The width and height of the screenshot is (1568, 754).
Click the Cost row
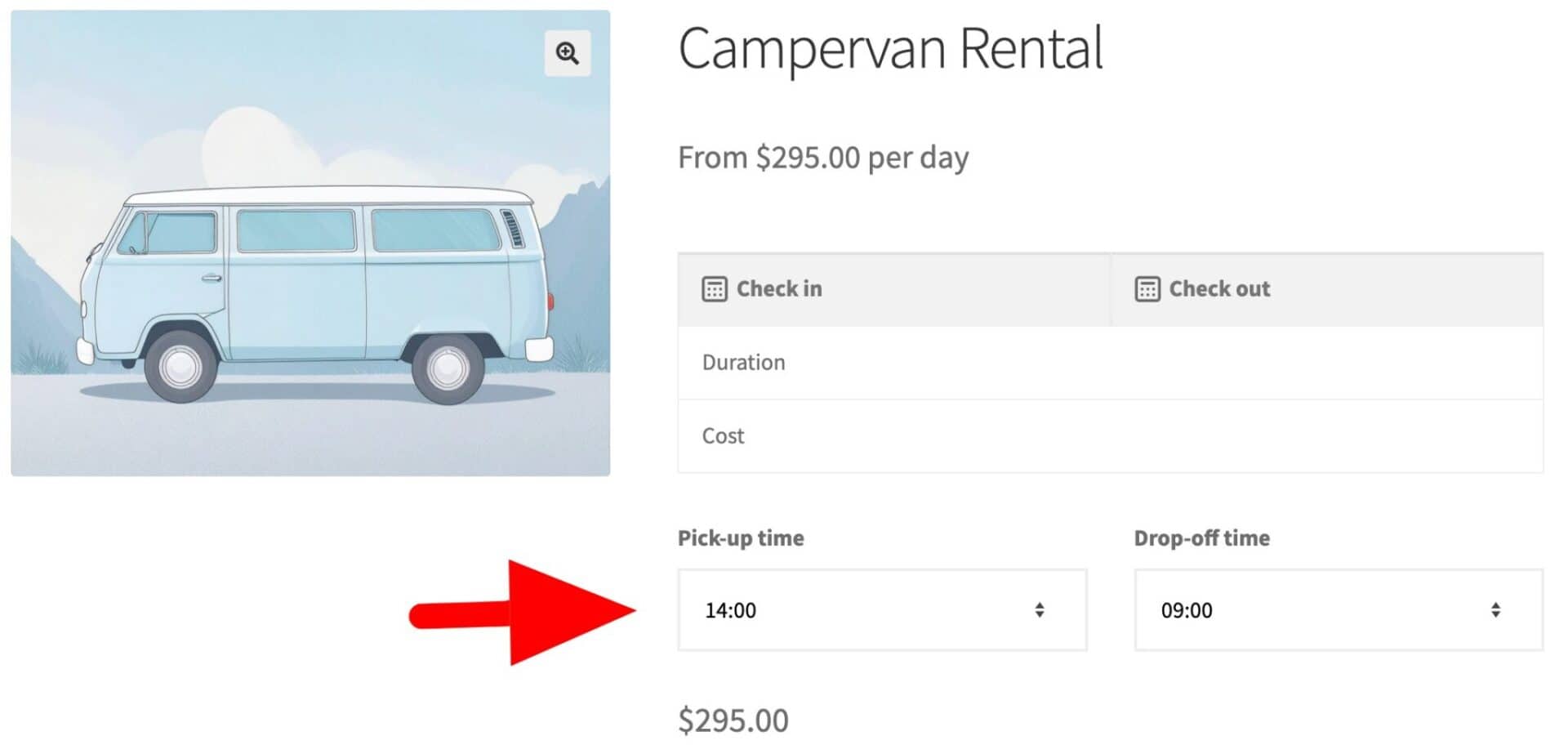click(1109, 436)
